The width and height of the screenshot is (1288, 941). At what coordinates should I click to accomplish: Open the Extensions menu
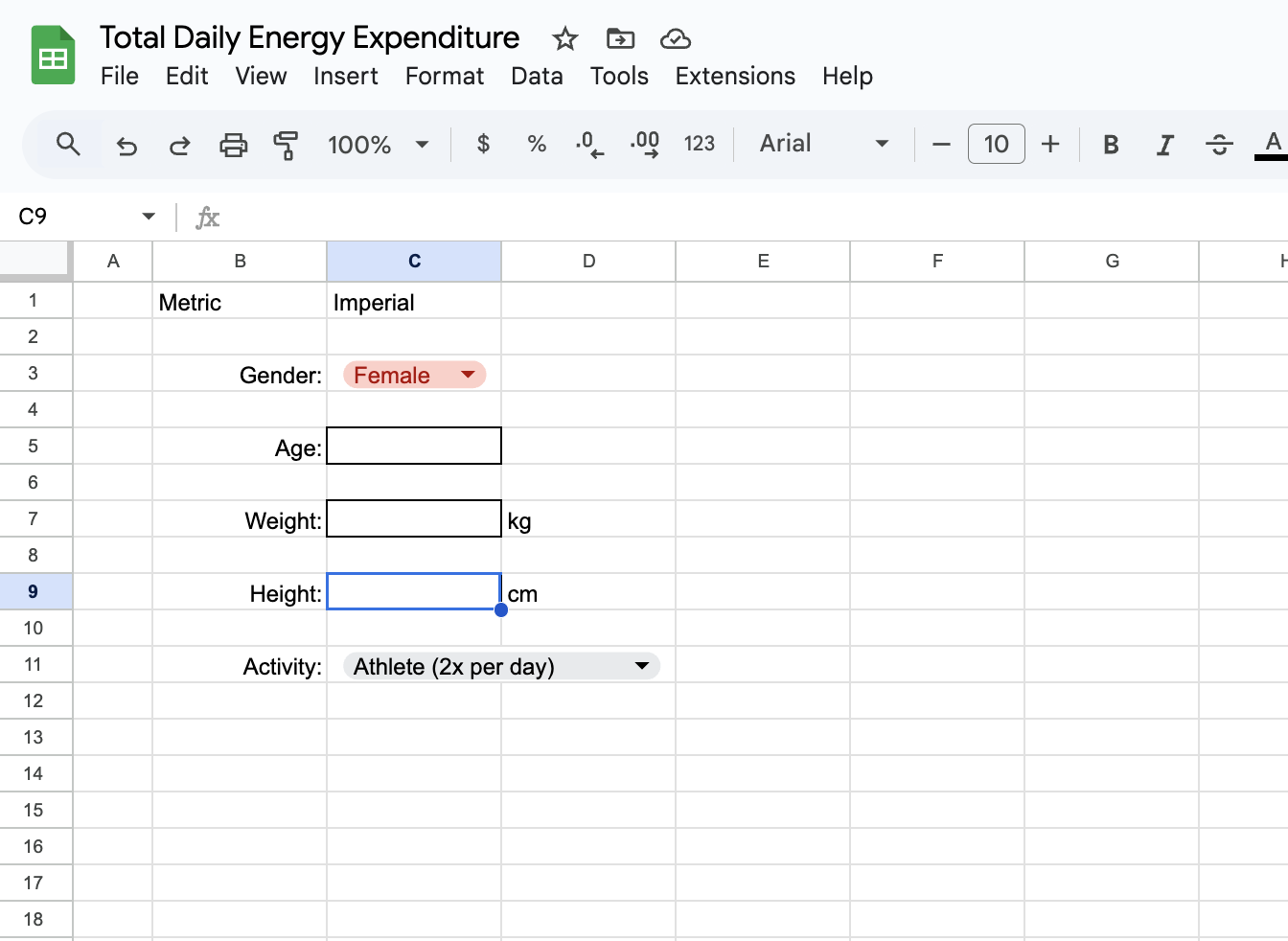(735, 76)
